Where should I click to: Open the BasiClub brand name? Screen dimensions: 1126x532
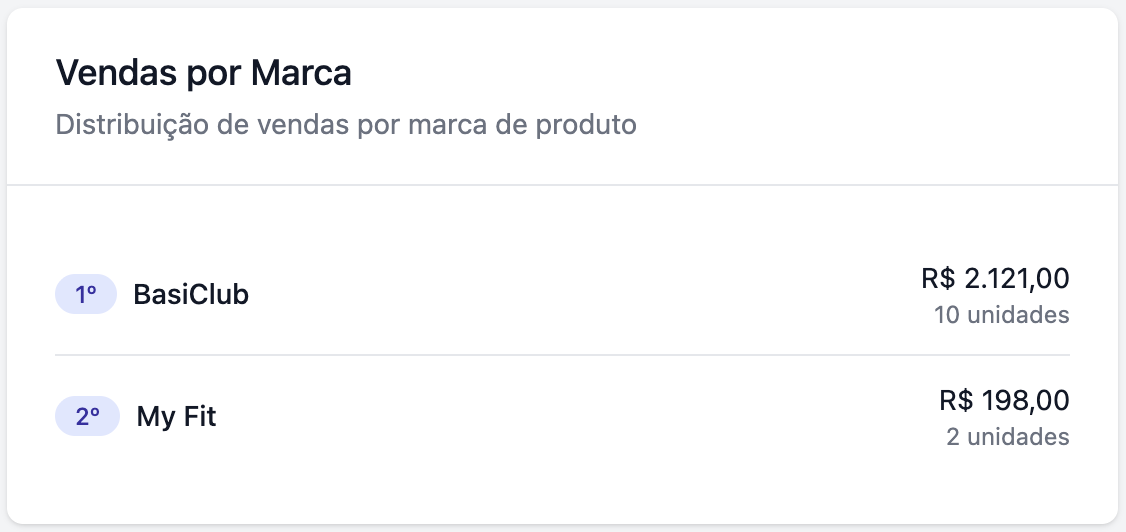click(x=191, y=295)
